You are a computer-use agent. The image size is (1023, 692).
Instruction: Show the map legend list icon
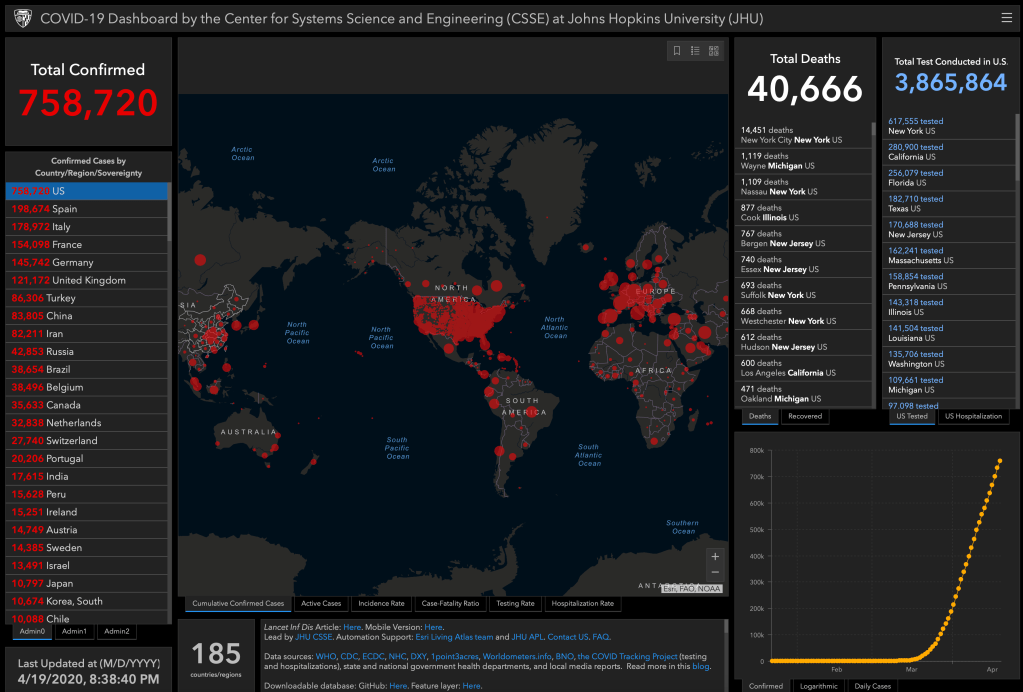click(x=695, y=51)
